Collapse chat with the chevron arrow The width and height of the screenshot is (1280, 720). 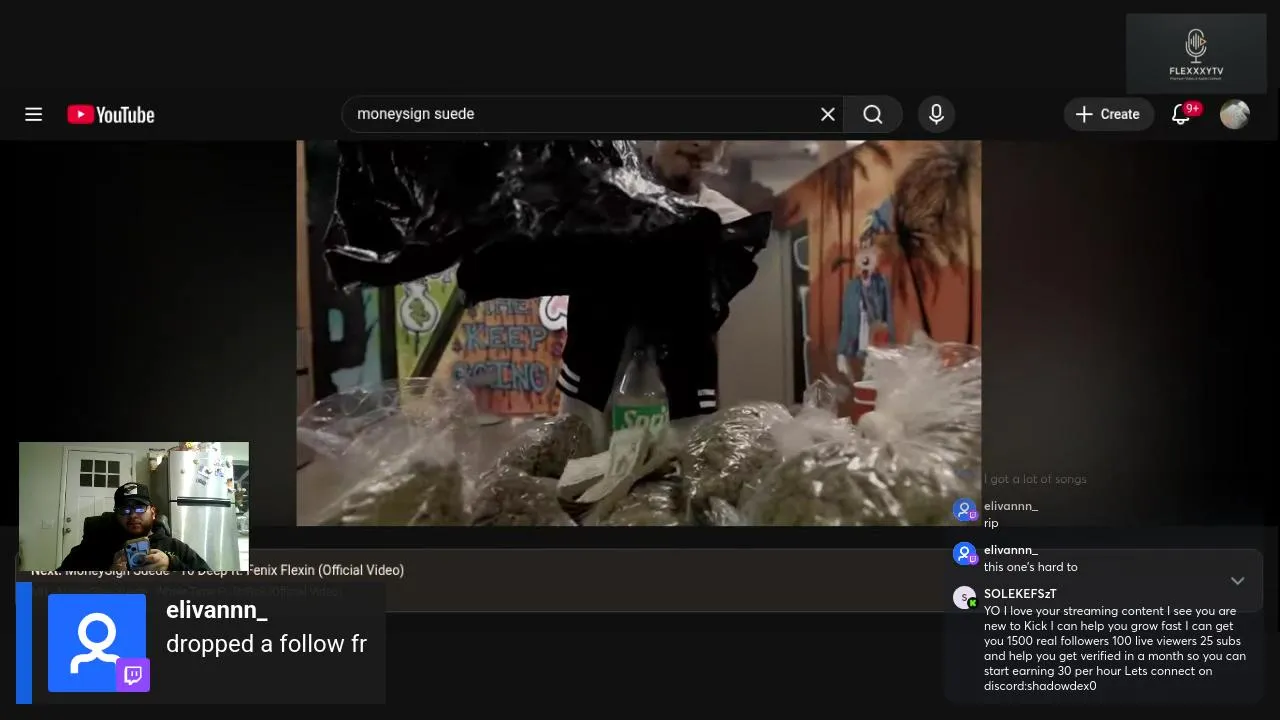tap(1237, 580)
